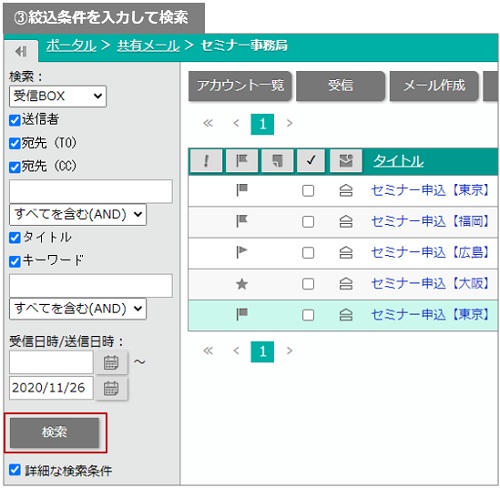Focus the title/keyword search text field
The image size is (500, 488).
tap(91, 286)
